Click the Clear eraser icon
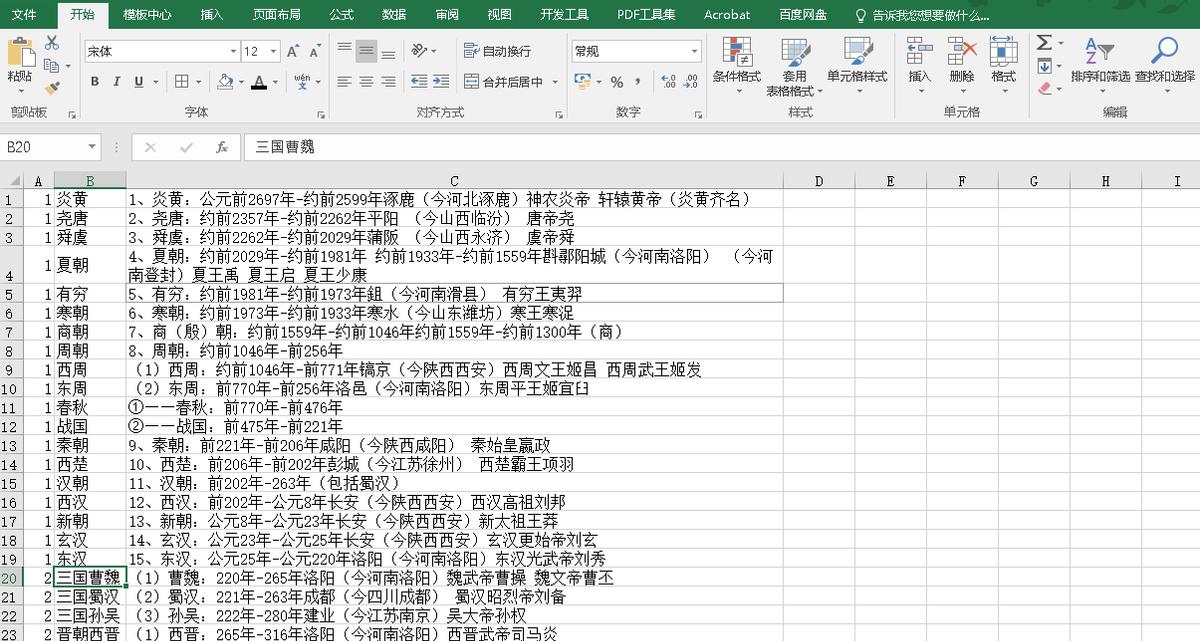The image size is (1200, 641). 1044,88
